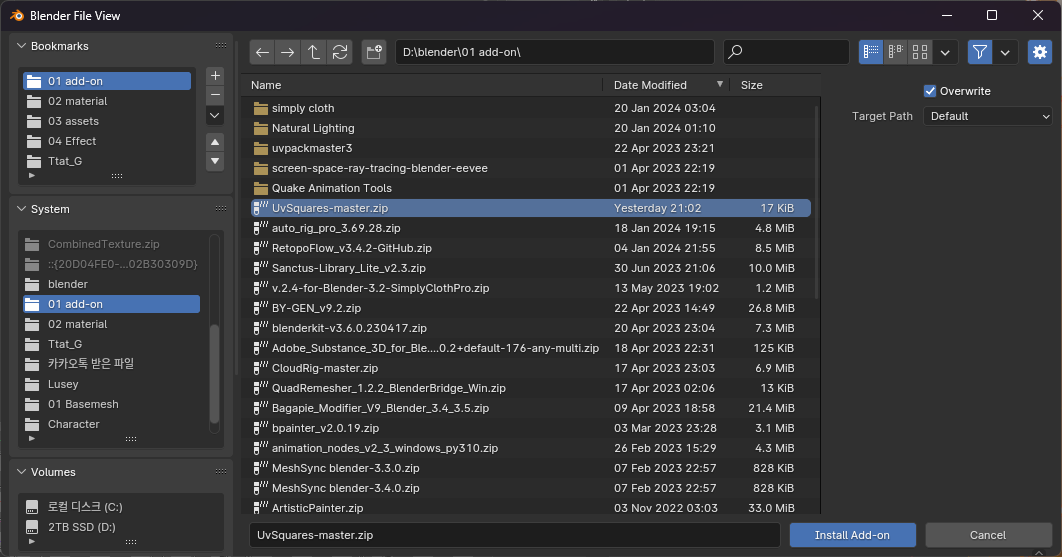Open display settings dropdown arrow
Image resolution: width=1062 pixels, height=557 pixels.
pos(946,52)
